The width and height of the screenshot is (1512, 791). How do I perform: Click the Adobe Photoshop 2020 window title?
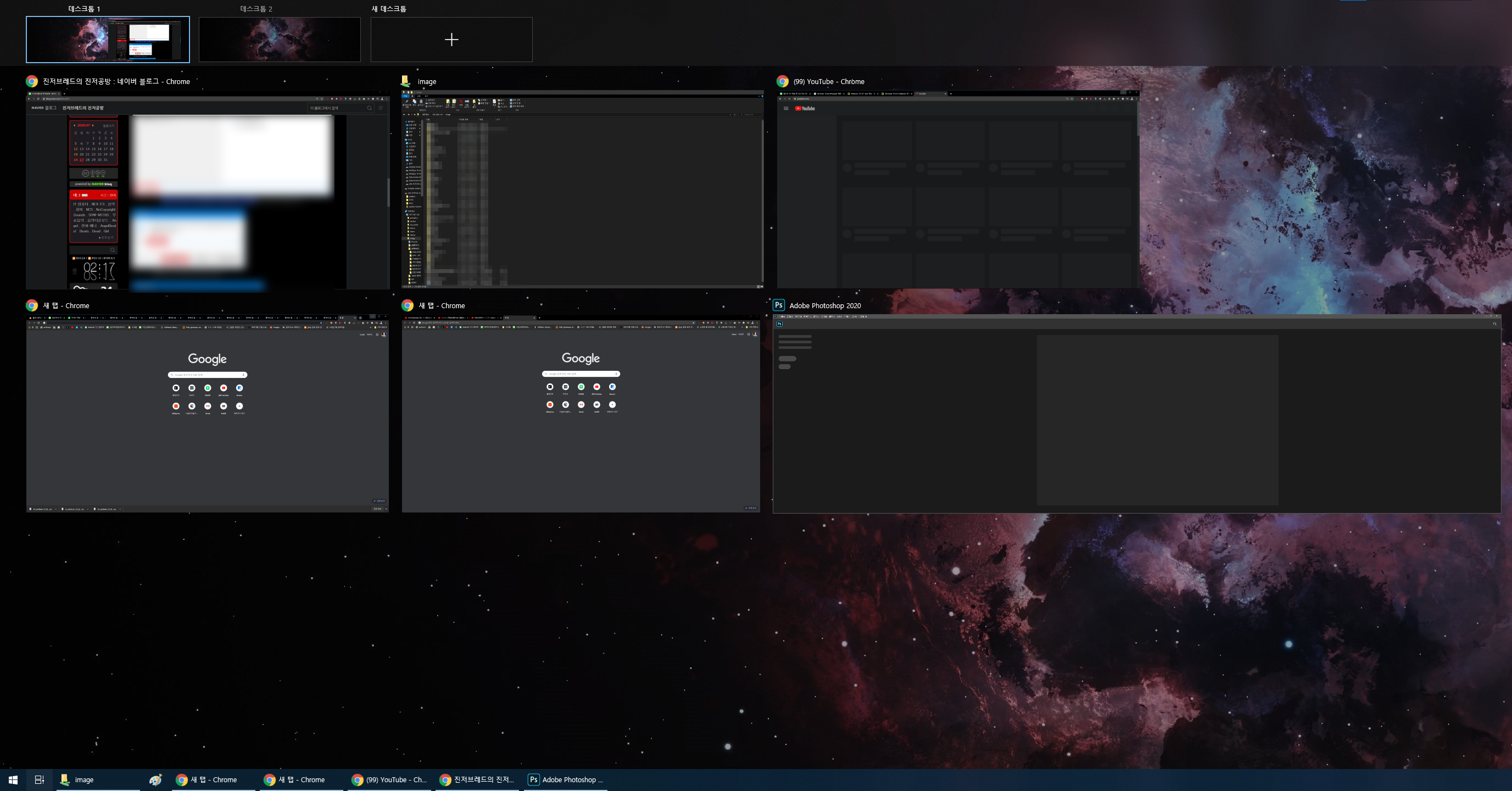tap(825, 305)
